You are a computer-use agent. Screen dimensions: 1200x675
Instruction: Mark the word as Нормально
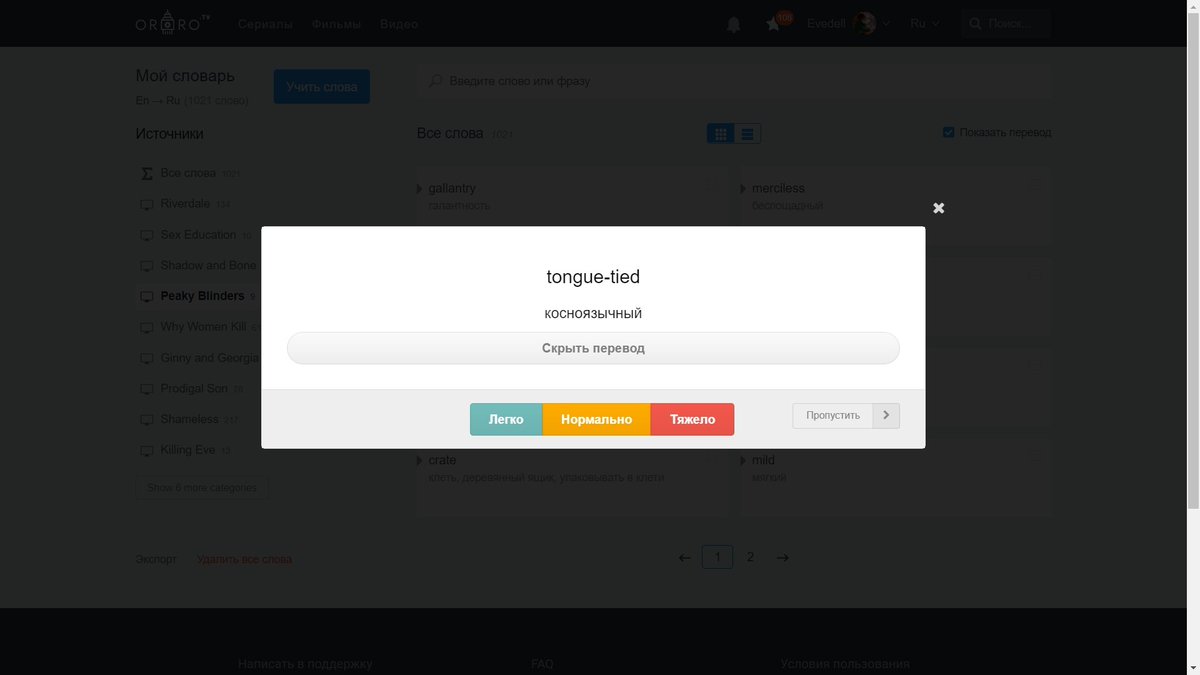(596, 420)
